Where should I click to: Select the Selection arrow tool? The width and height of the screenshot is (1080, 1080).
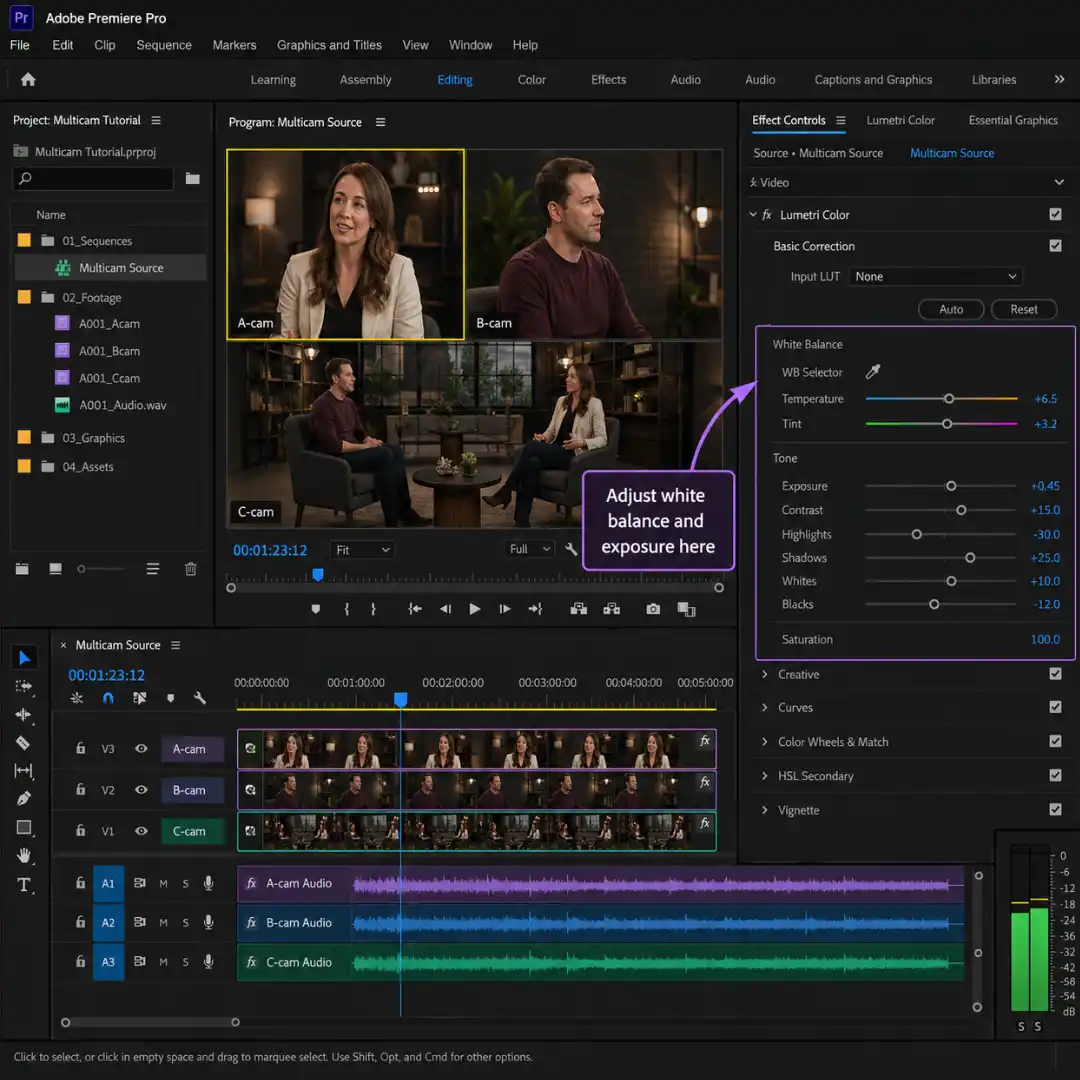(x=24, y=658)
